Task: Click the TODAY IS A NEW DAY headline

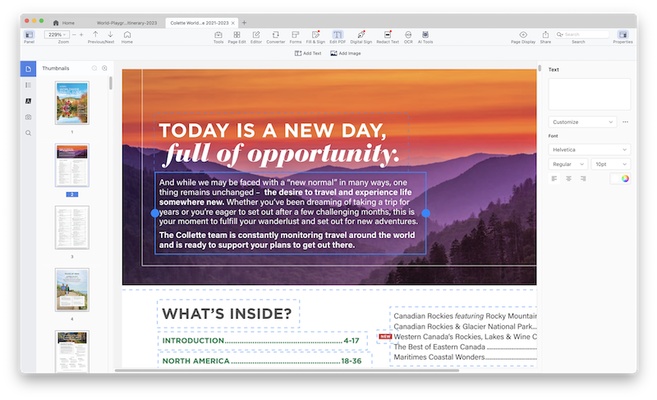Action: [272, 130]
